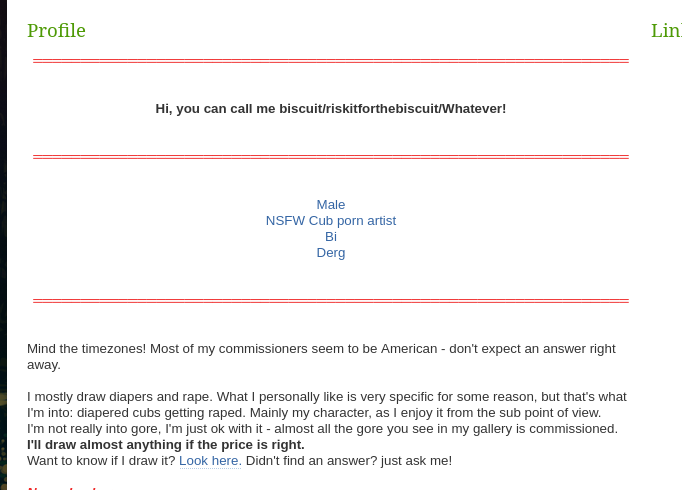
Task: Click the bold greeting line starting "Hi, you can call me"
Action: point(330,109)
